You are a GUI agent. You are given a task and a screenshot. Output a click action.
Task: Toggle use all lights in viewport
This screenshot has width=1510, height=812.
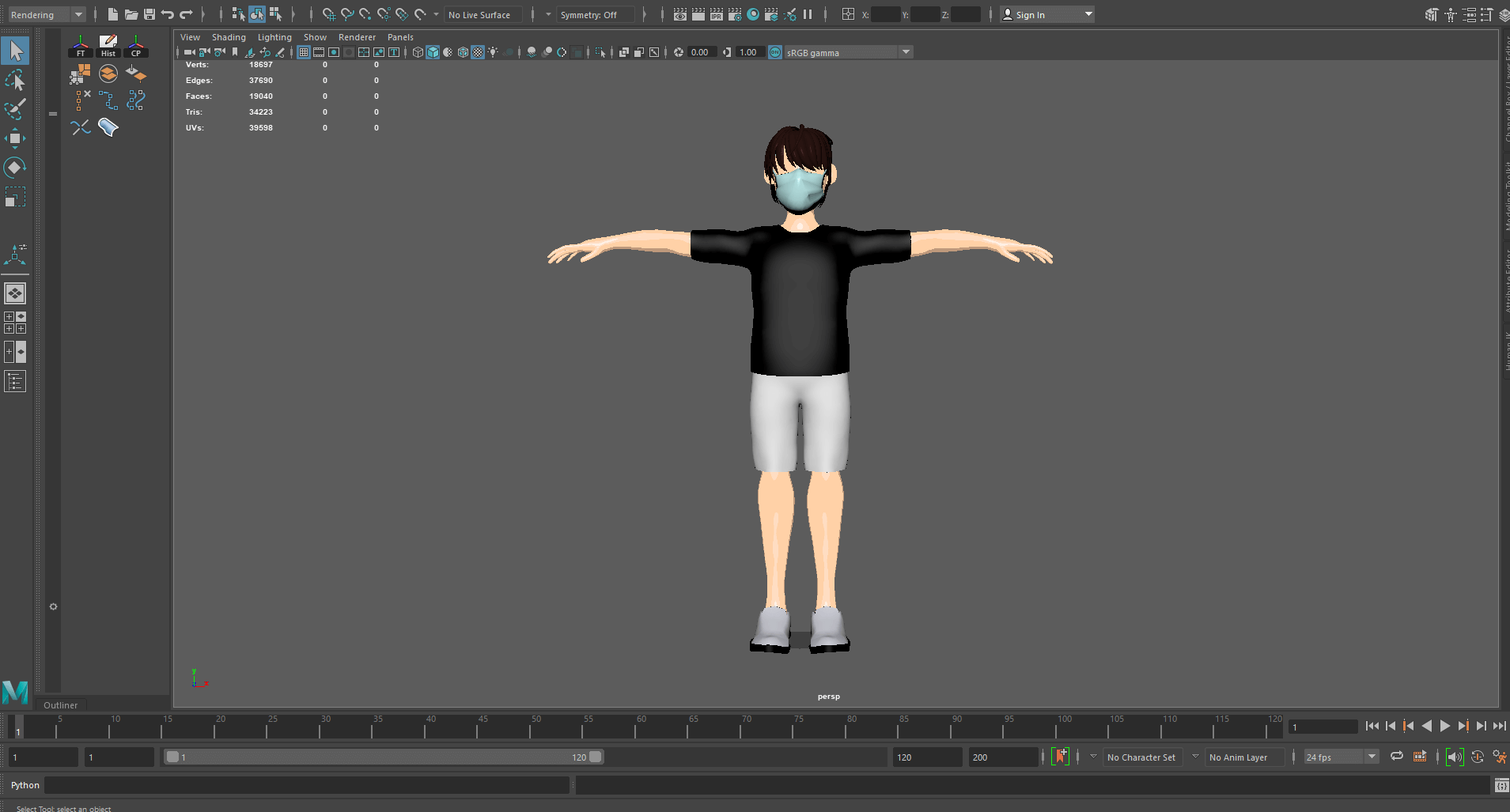click(x=493, y=52)
